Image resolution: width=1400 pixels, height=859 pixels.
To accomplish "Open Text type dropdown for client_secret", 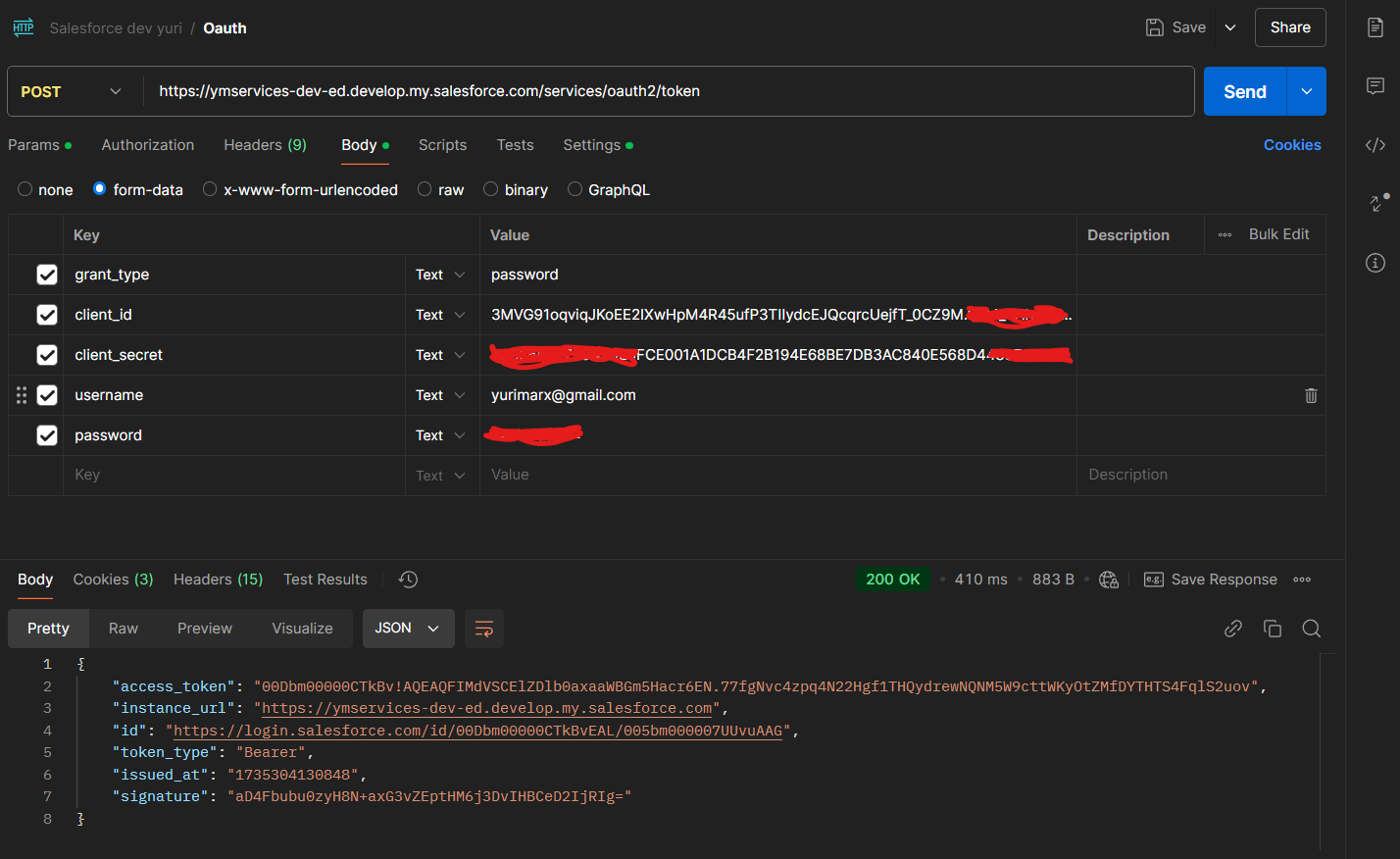I will (x=441, y=355).
